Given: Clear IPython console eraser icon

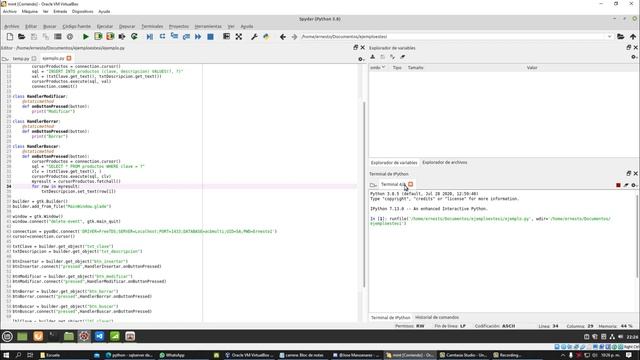Looking at the screenshot, I should coord(626,185).
